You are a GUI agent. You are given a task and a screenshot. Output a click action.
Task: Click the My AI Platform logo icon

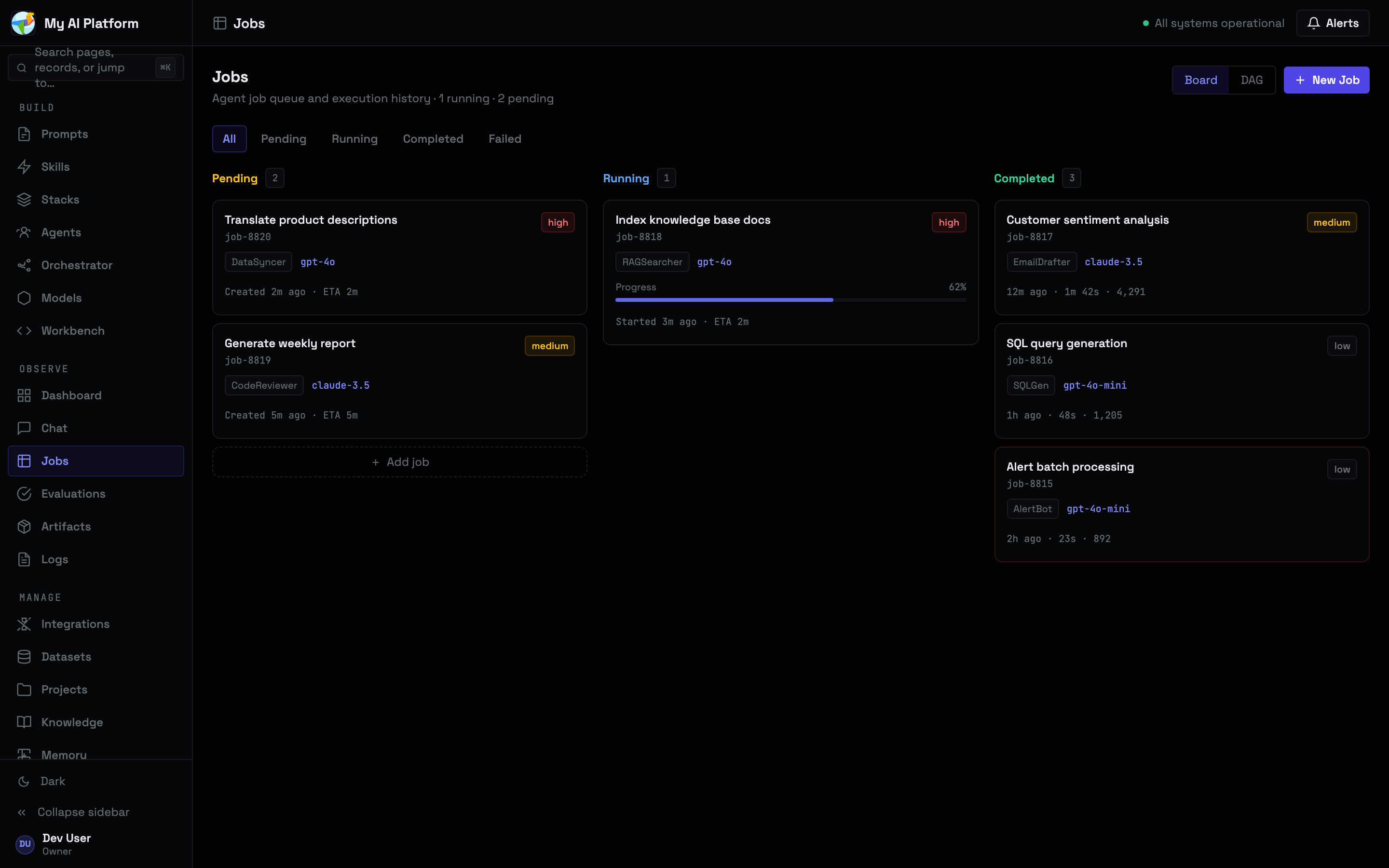[24, 23]
